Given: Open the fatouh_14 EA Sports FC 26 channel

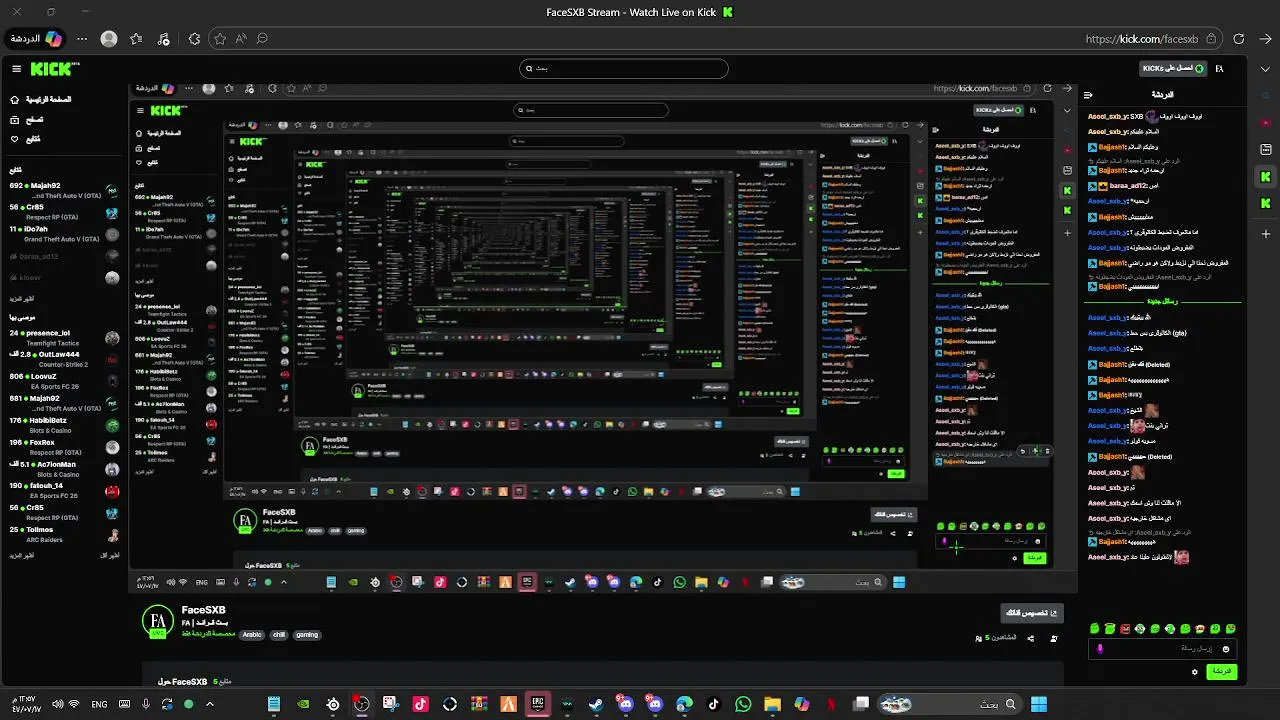Looking at the screenshot, I should 64,491.
